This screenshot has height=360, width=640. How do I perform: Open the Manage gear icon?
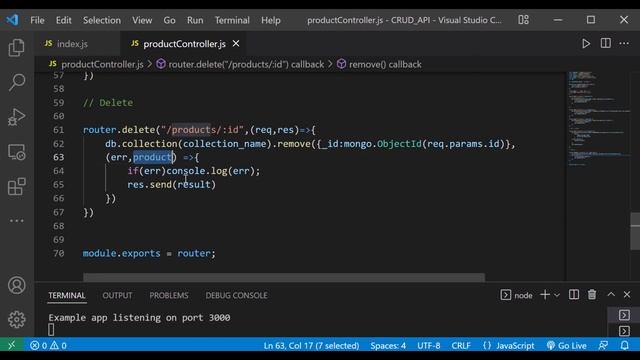tap(16, 319)
